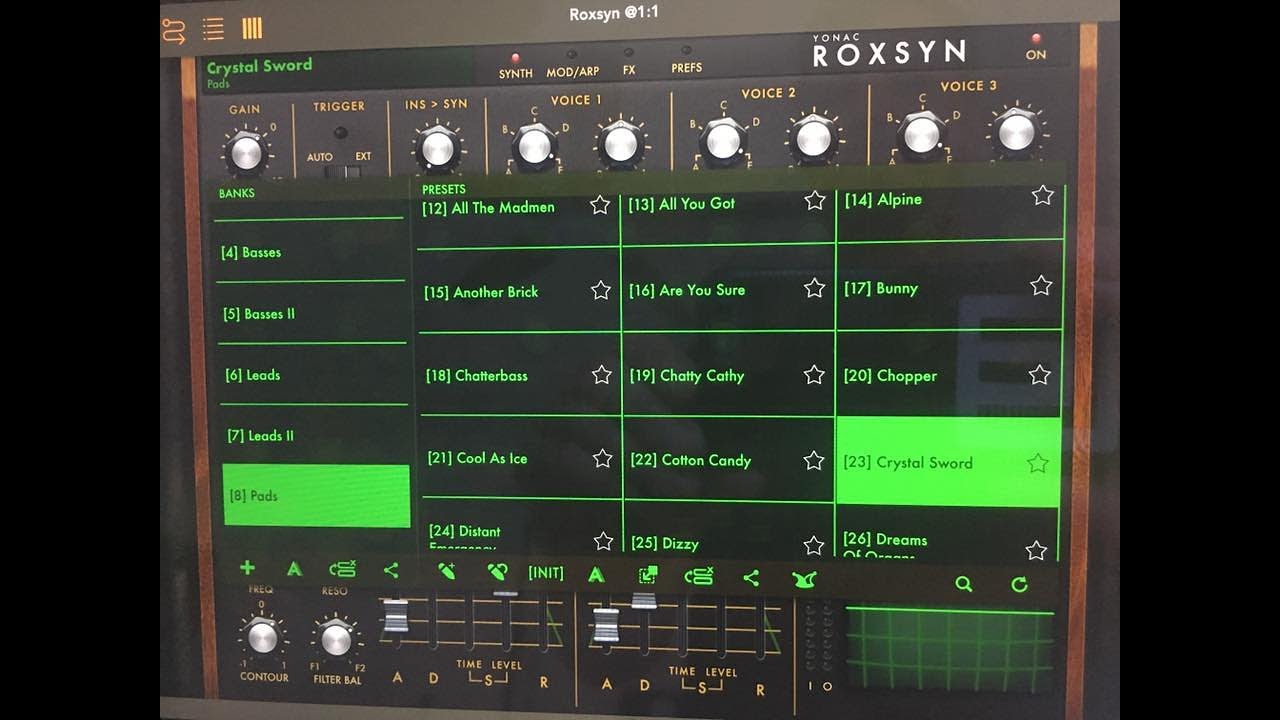Switch to list view icon in top bar

[213, 29]
